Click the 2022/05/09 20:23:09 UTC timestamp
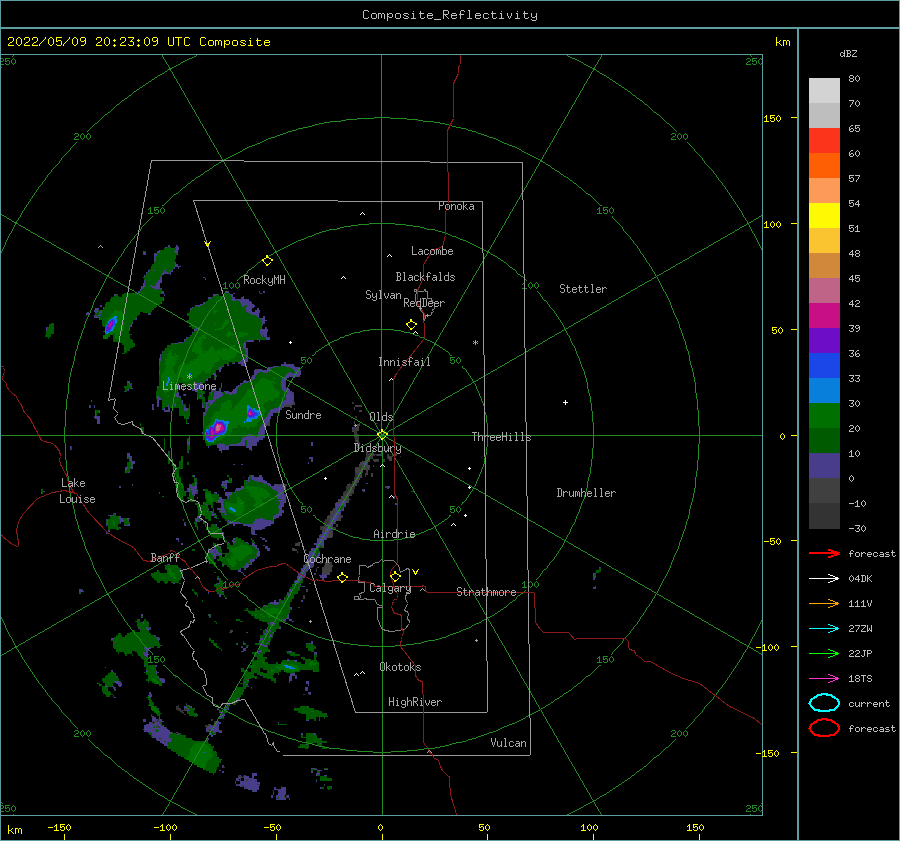The height and width of the screenshot is (841, 900). (x=99, y=42)
